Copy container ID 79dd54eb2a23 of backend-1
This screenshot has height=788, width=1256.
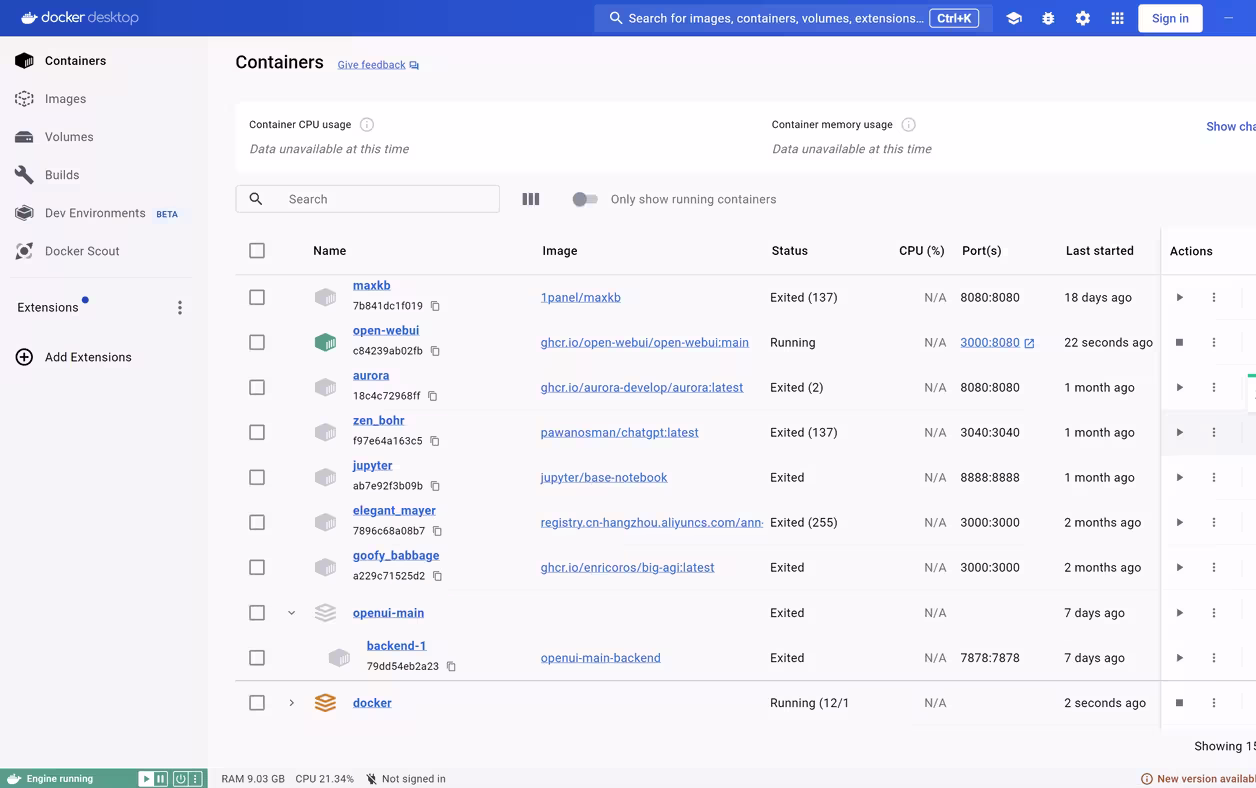[x=451, y=666]
